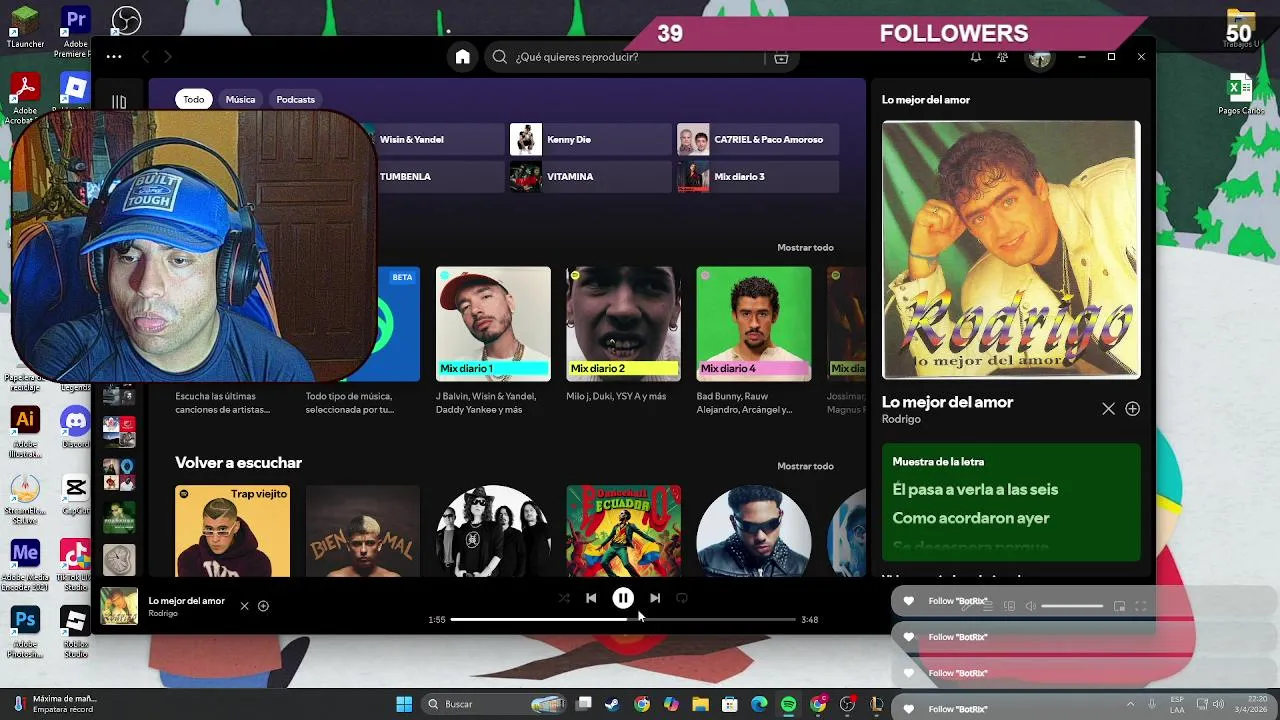The width and height of the screenshot is (1280, 720).
Task: Open the Windows Start menu
Action: (404, 704)
